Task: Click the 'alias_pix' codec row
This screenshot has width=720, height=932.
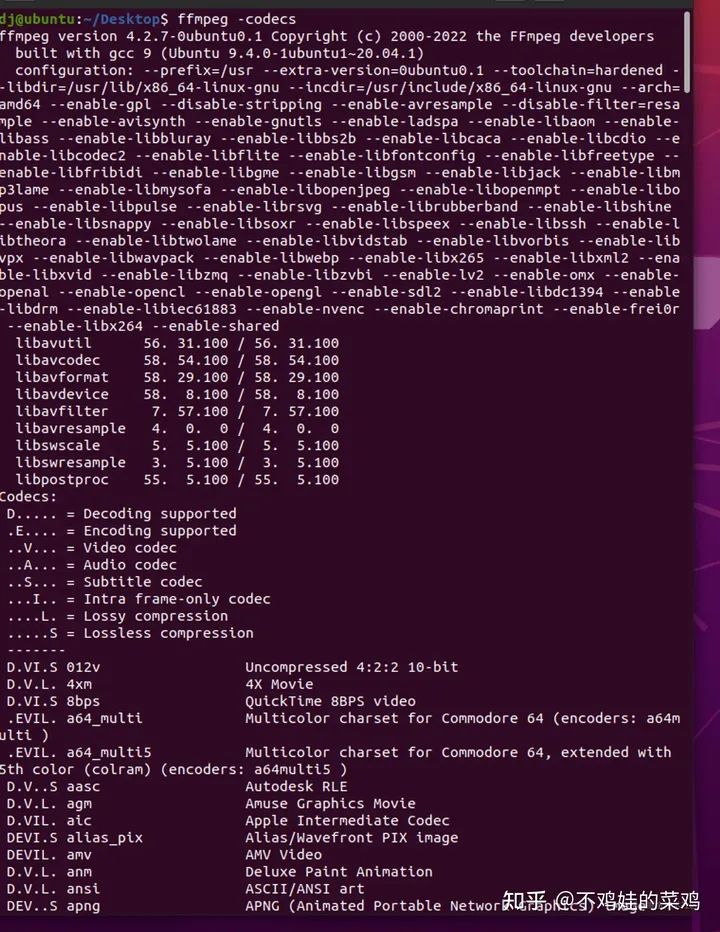Action: click(232, 838)
